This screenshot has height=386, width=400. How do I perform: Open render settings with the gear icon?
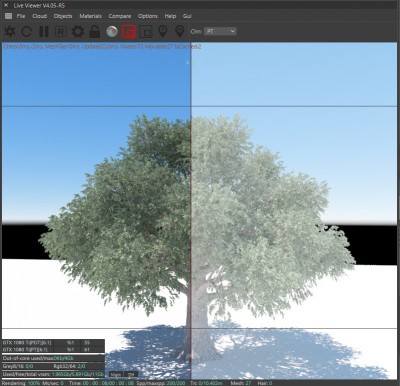[x=78, y=31]
